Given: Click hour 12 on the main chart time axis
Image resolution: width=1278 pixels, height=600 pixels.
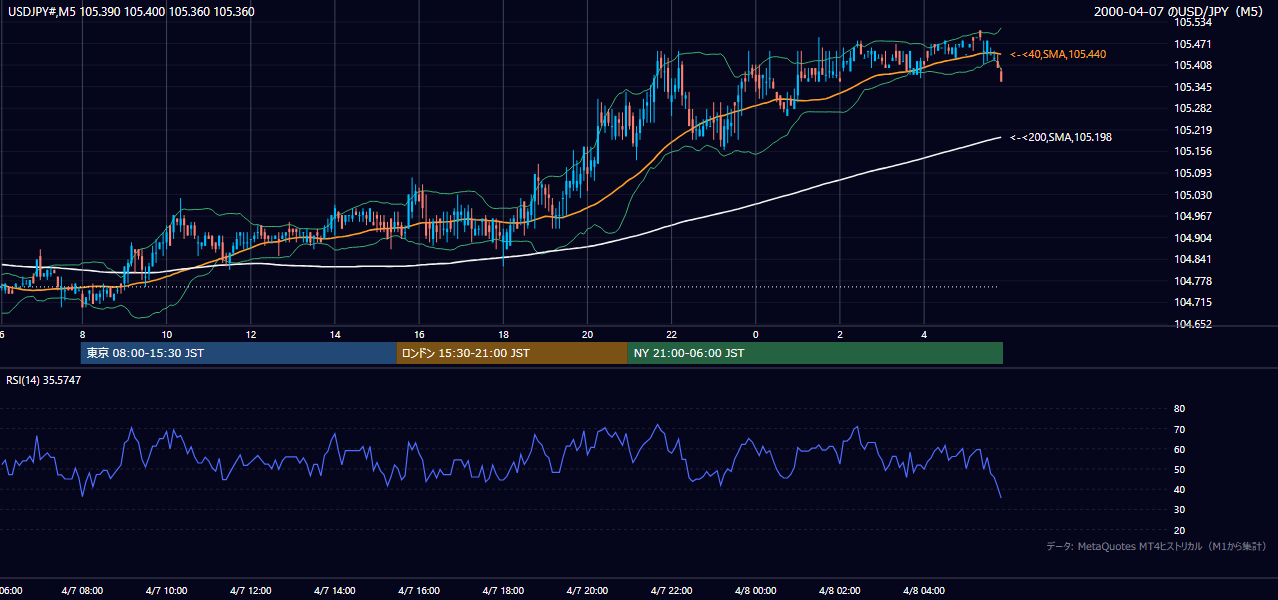Looking at the screenshot, I should coord(250,334).
